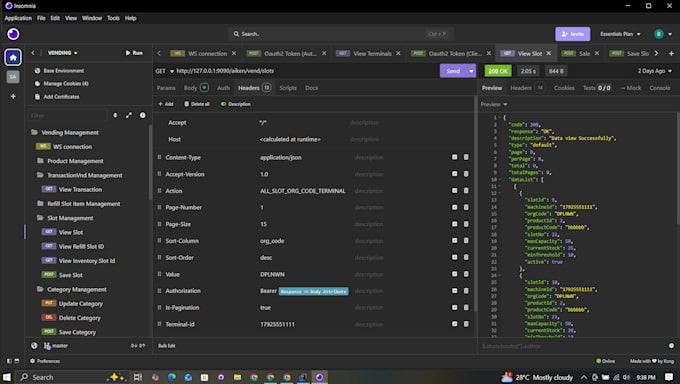Open the Preview mode dropdown in response
This screenshot has height=384, width=680.
click(494, 104)
